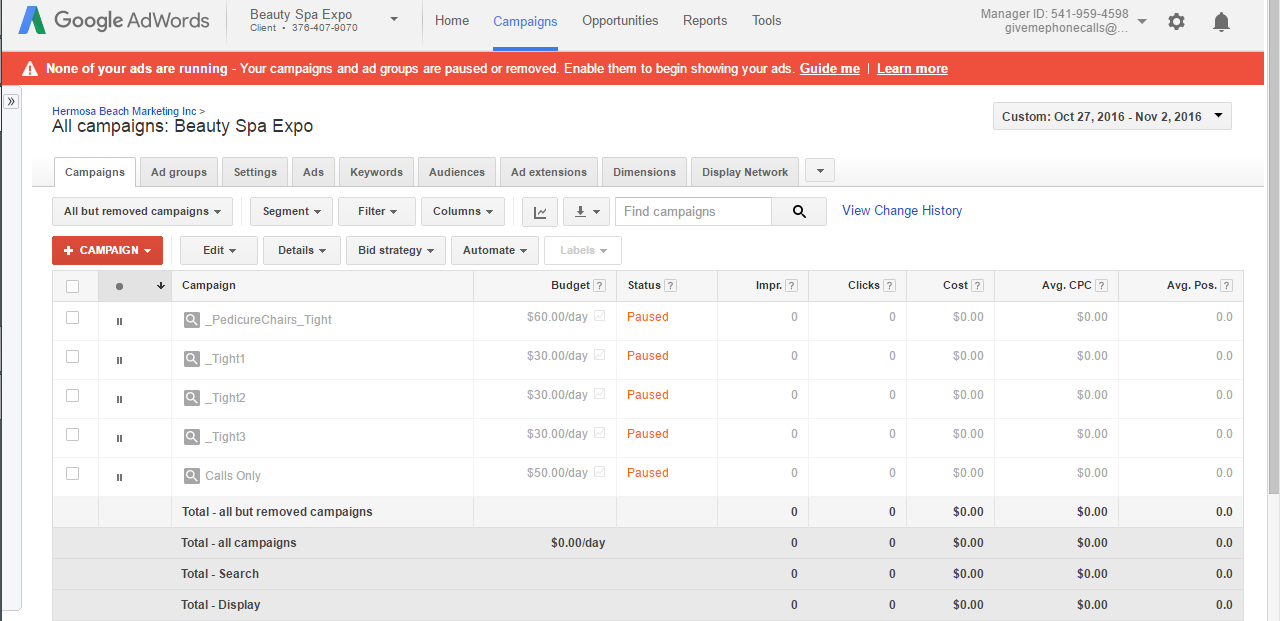Screen dimensions: 1280x621
Task: Expand the left sidebar chevron panel
Action: coord(11,102)
